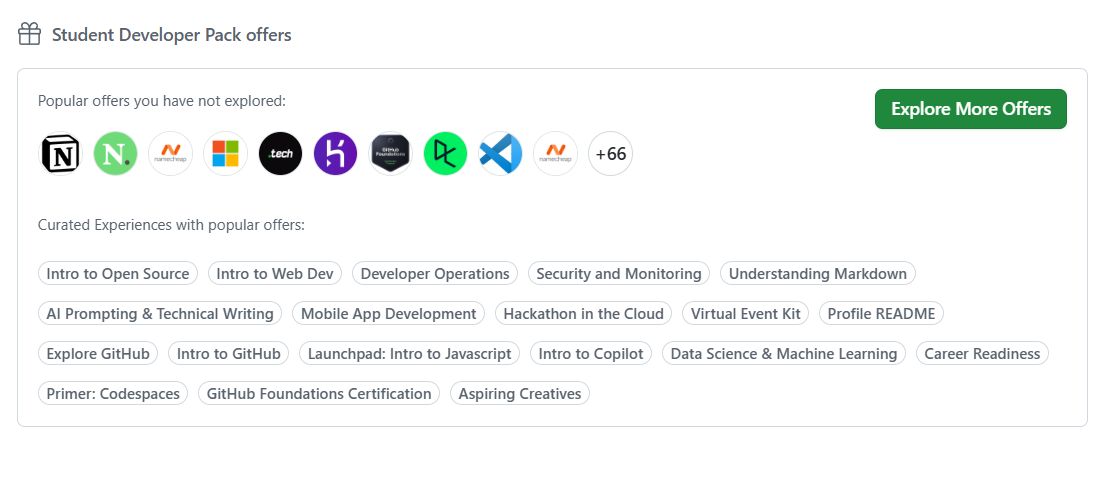Open the GitHub Foundations badge icon

[x=391, y=154]
